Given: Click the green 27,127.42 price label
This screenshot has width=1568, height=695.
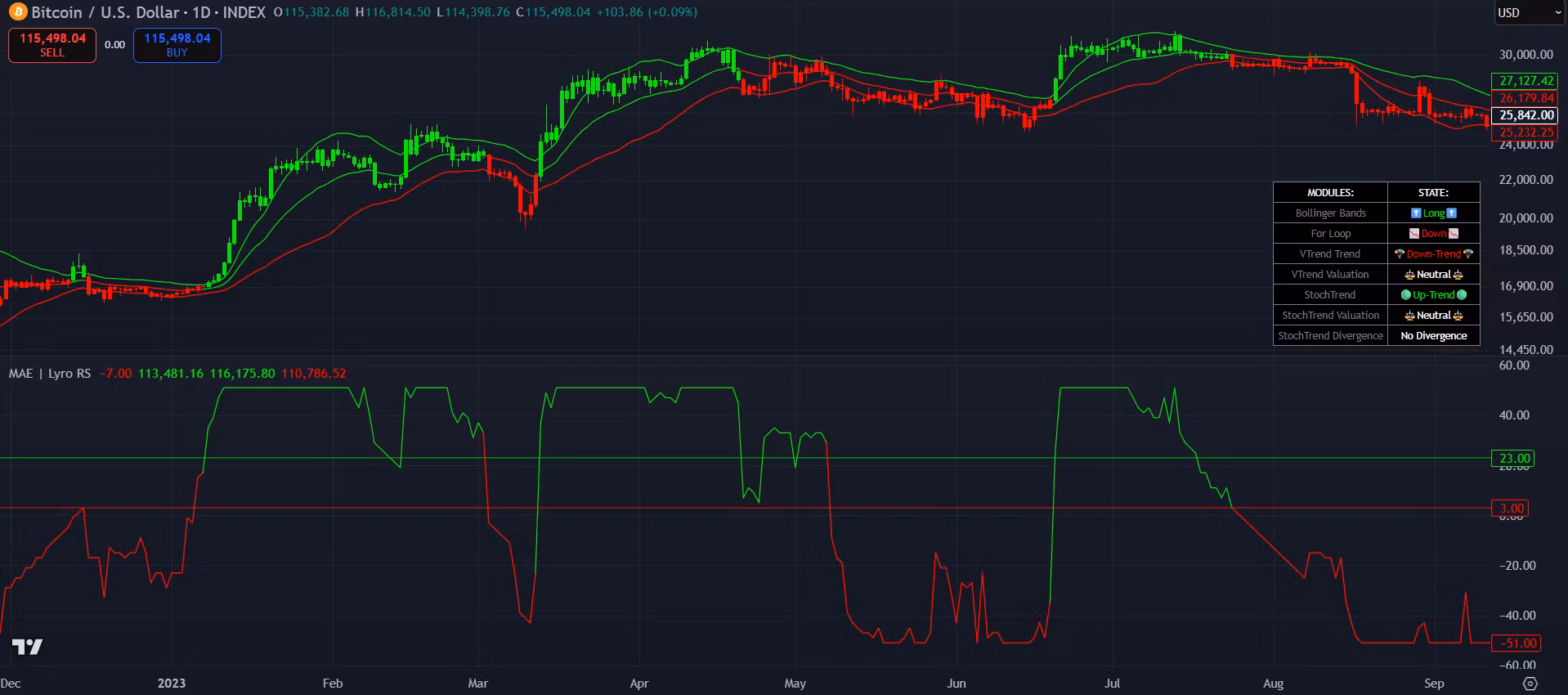Looking at the screenshot, I should coord(1525,81).
